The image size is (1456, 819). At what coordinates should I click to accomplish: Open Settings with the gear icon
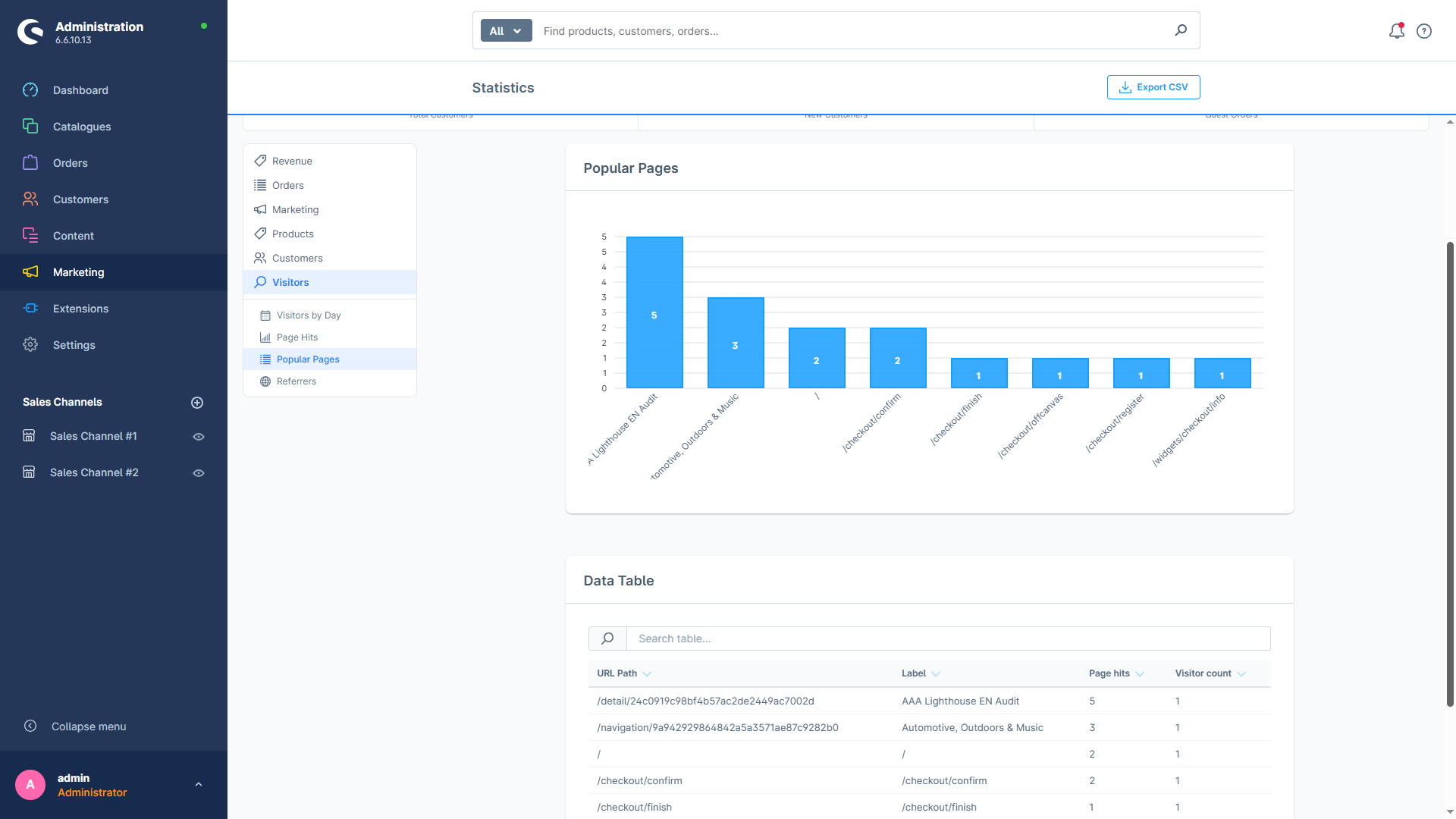30,344
